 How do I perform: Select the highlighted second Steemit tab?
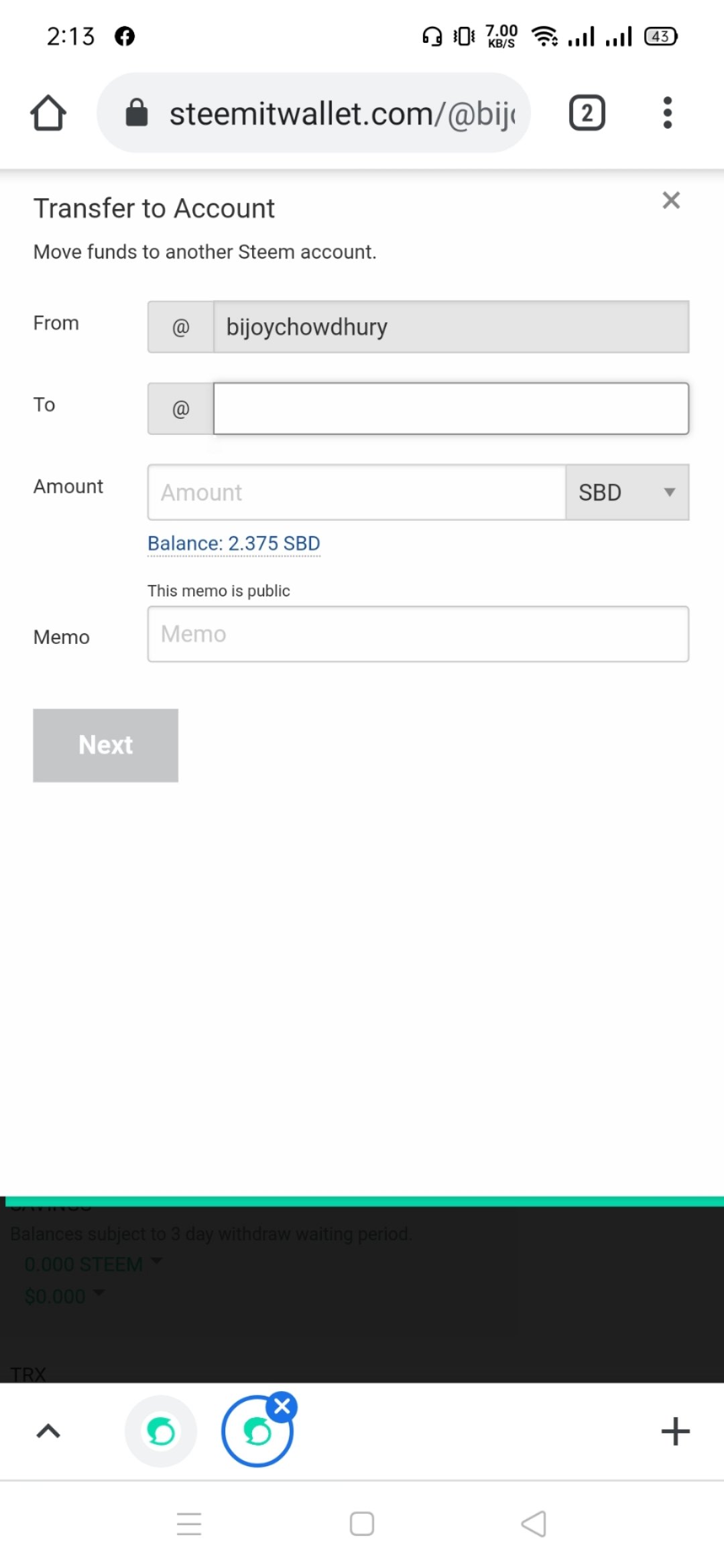coord(257,1433)
